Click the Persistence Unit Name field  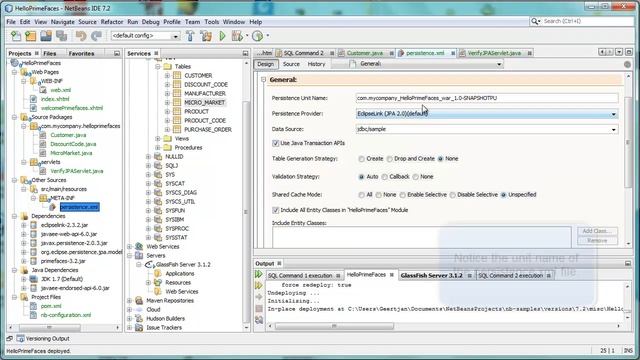click(487, 98)
